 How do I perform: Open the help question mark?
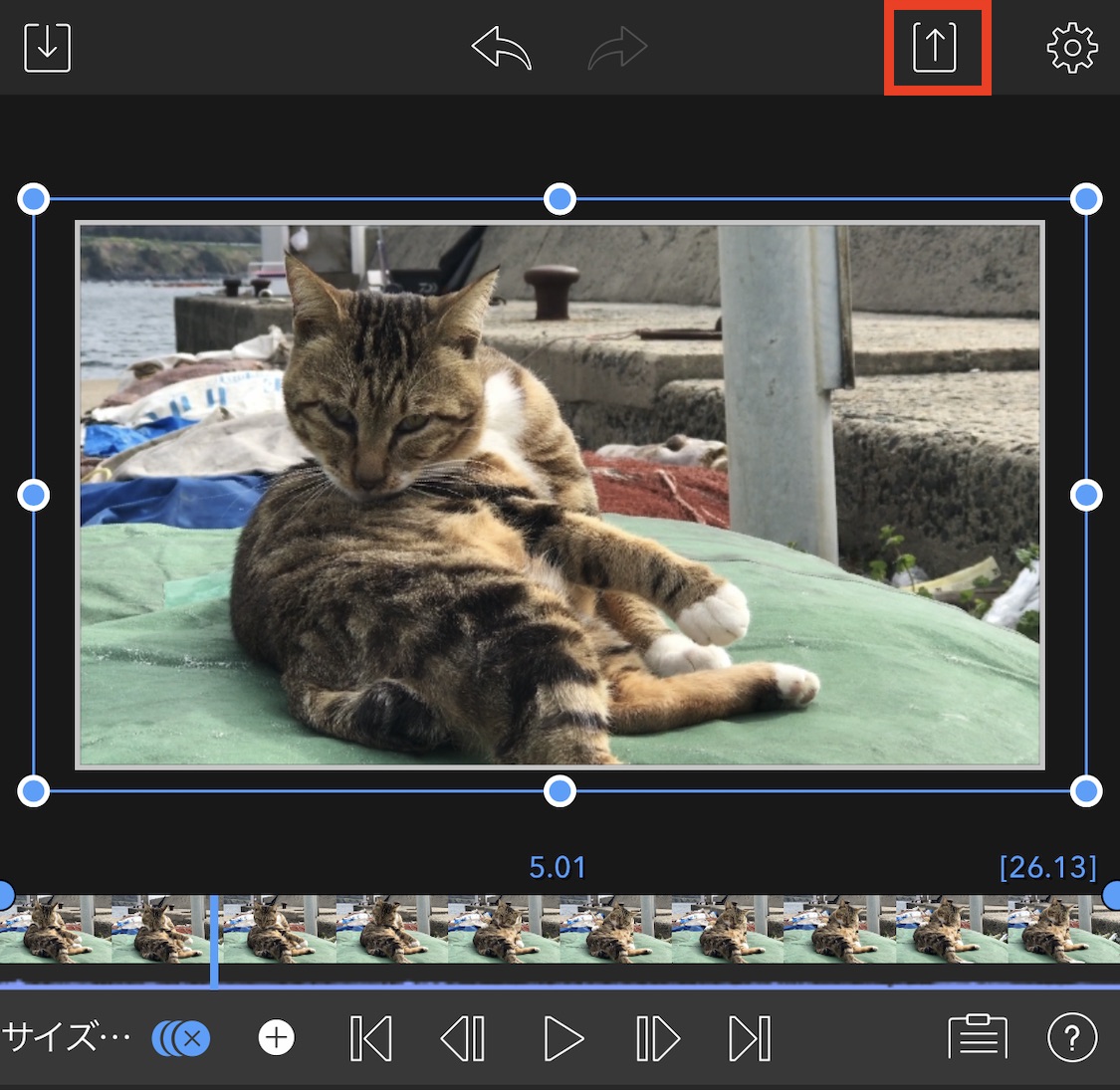tap(1072, 1038)
